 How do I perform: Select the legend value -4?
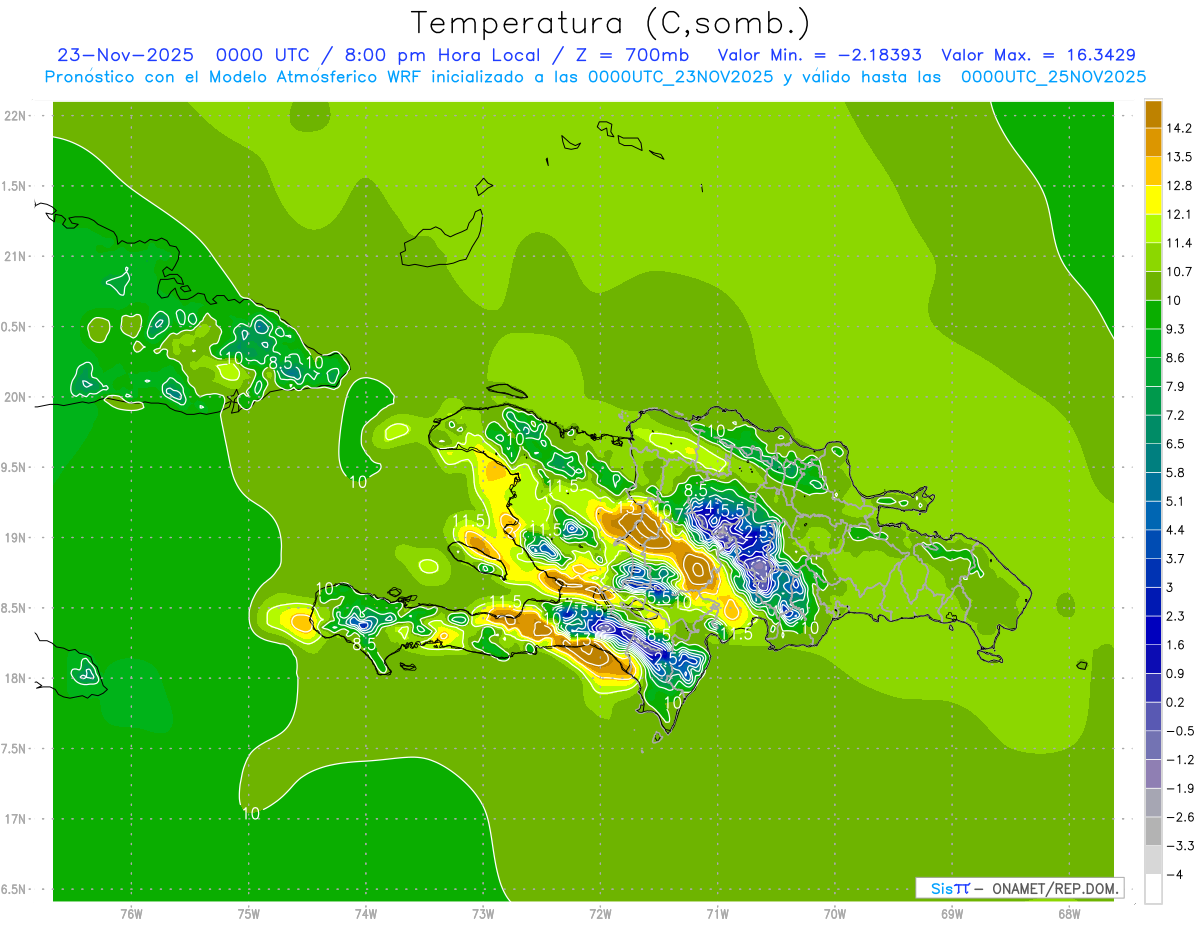[x=1176, y=874]
